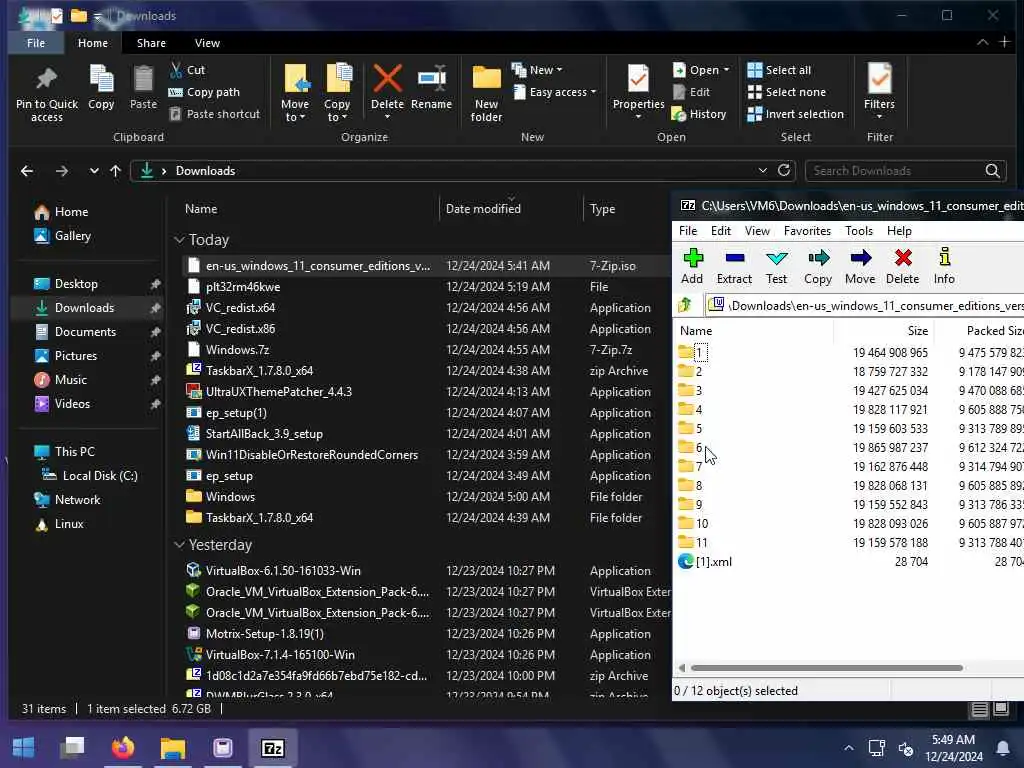Open the address bar history dropdown
Screen dimensions: 1024x768
[762, 170]
